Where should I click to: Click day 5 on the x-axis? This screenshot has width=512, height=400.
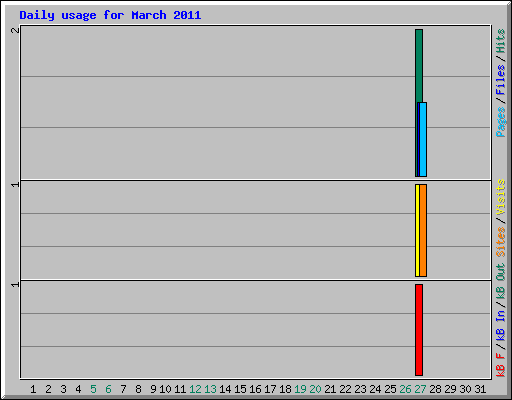point(93,389)
